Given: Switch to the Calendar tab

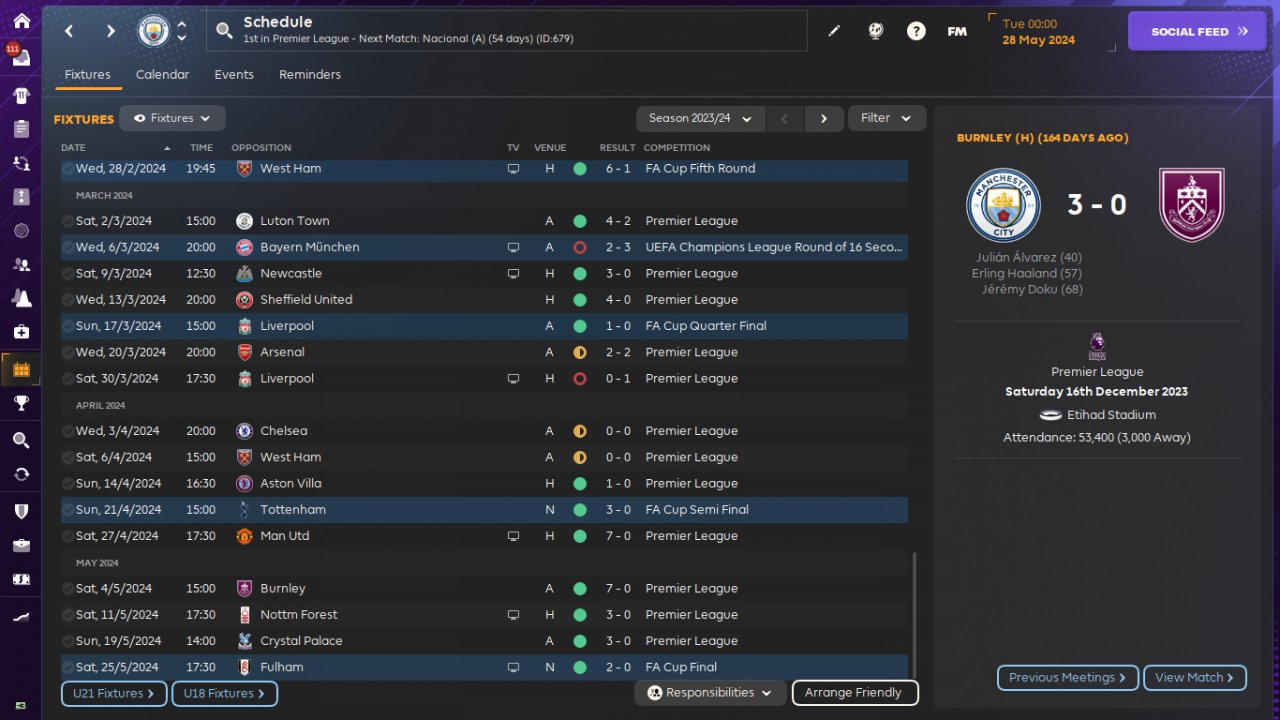Looking at the screenshot, I should tap(162, 75).
